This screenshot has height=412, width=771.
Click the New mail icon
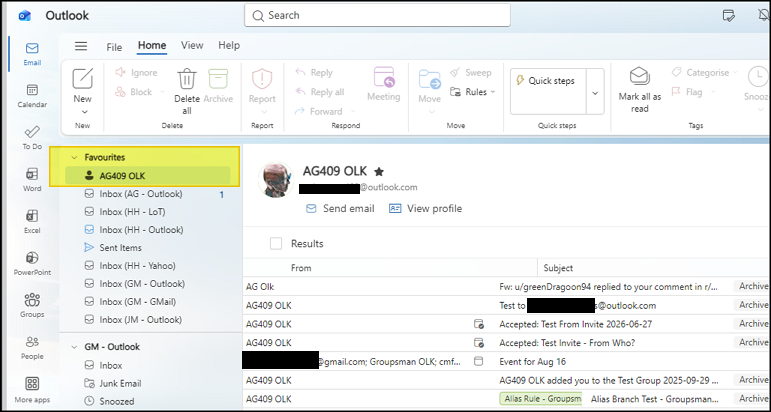click(83, 79)
